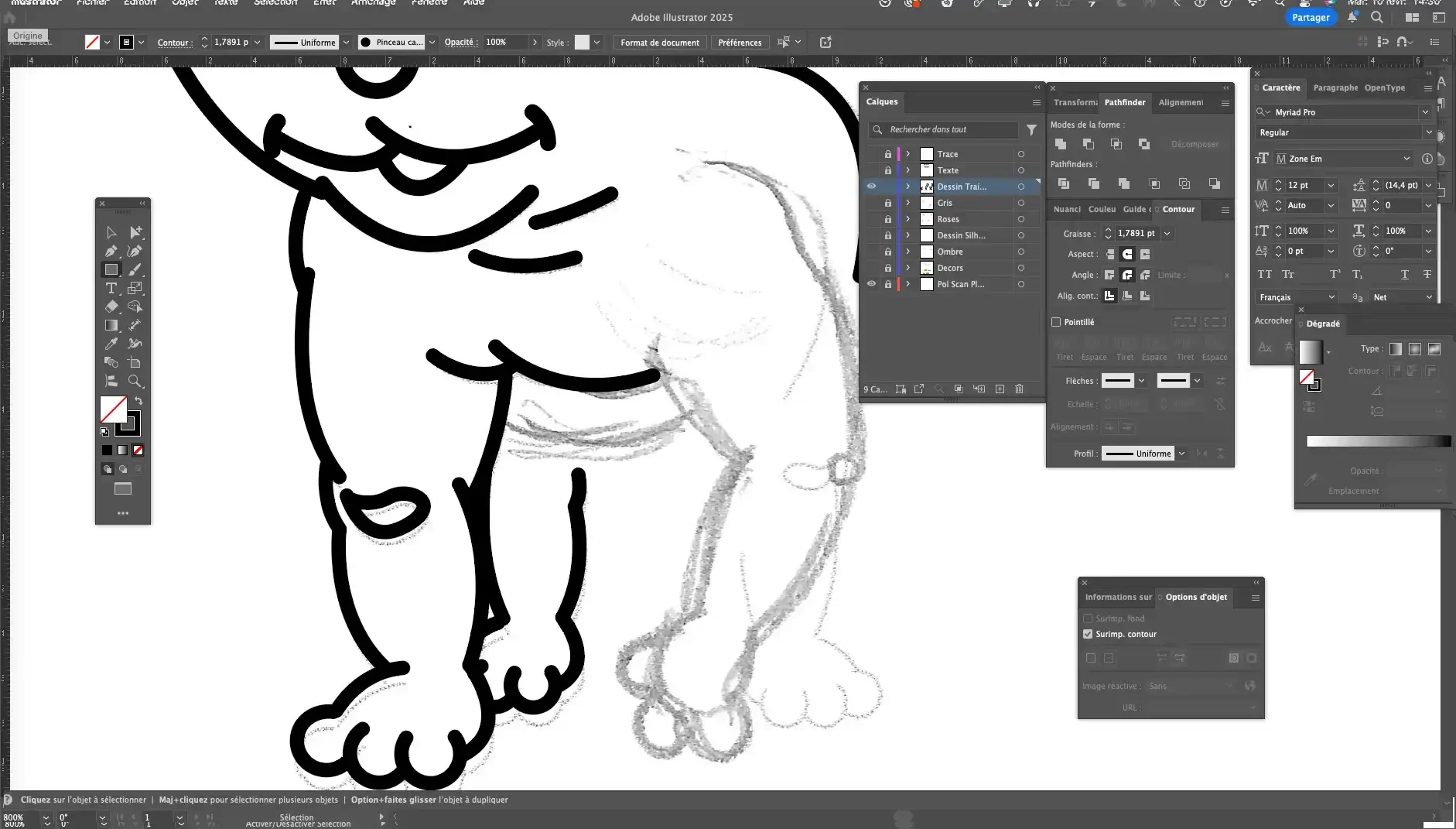Select the Type tool
1456x829 pixels.
111,288
